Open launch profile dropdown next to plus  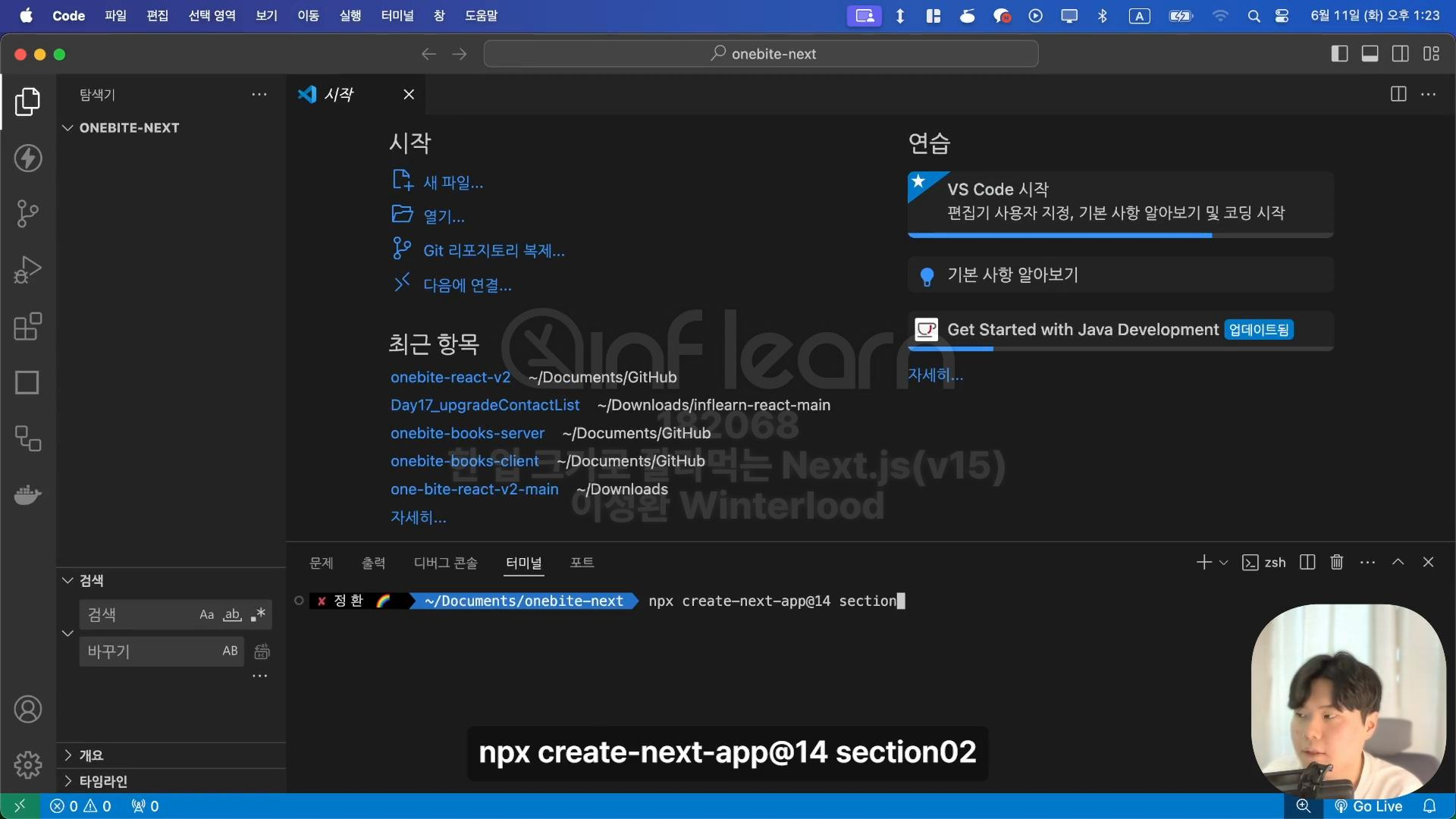[1223, 563]
